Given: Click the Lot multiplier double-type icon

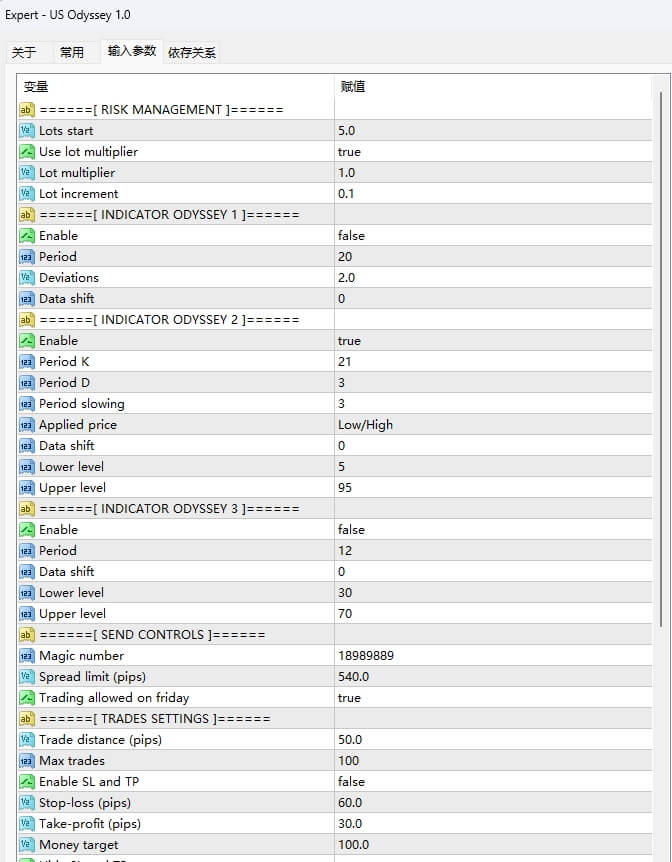Looking at the screenshot, I should click(x=27, y=173).
